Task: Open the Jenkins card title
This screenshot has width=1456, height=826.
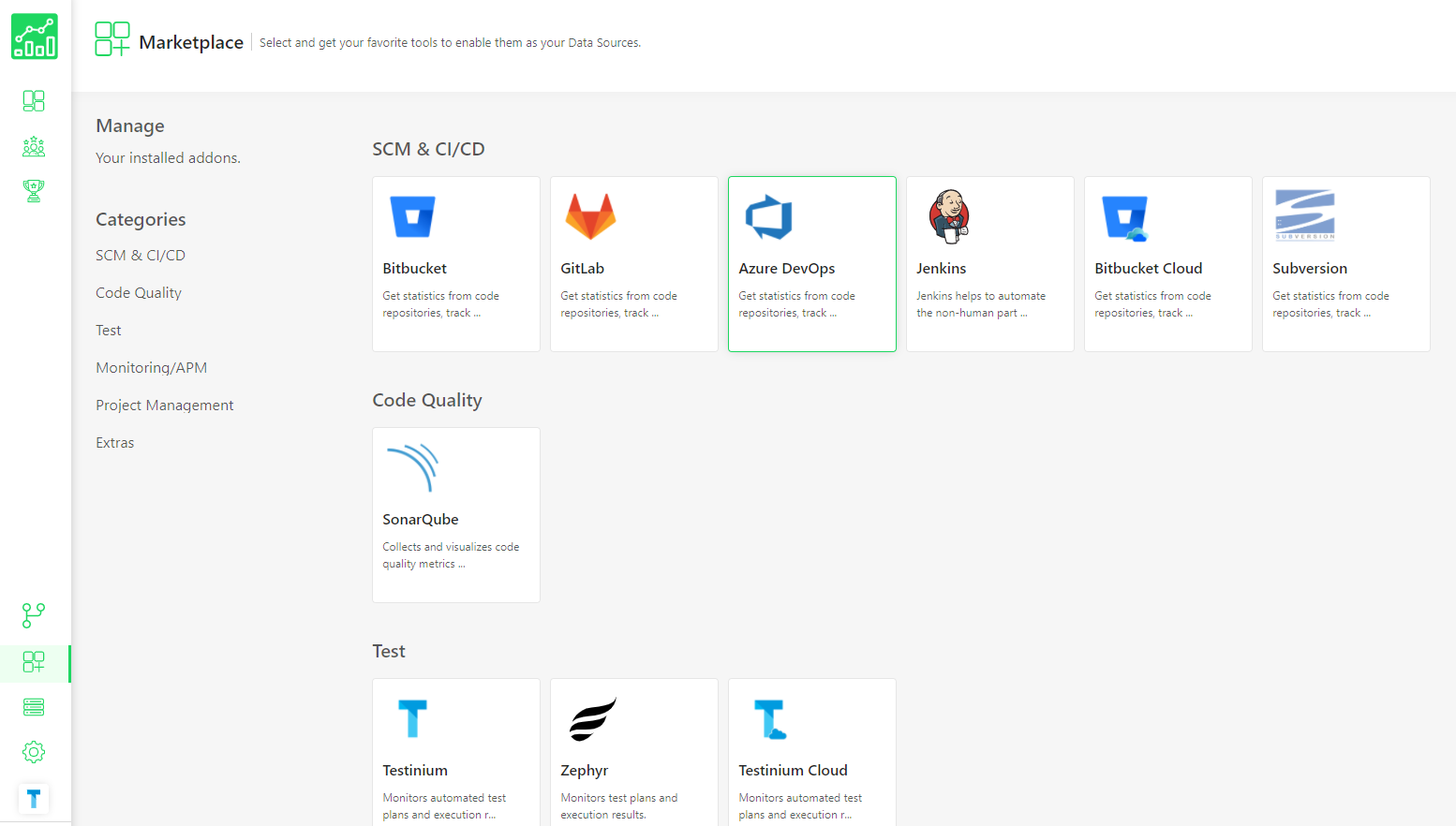Action: click(x=942, y=268)
